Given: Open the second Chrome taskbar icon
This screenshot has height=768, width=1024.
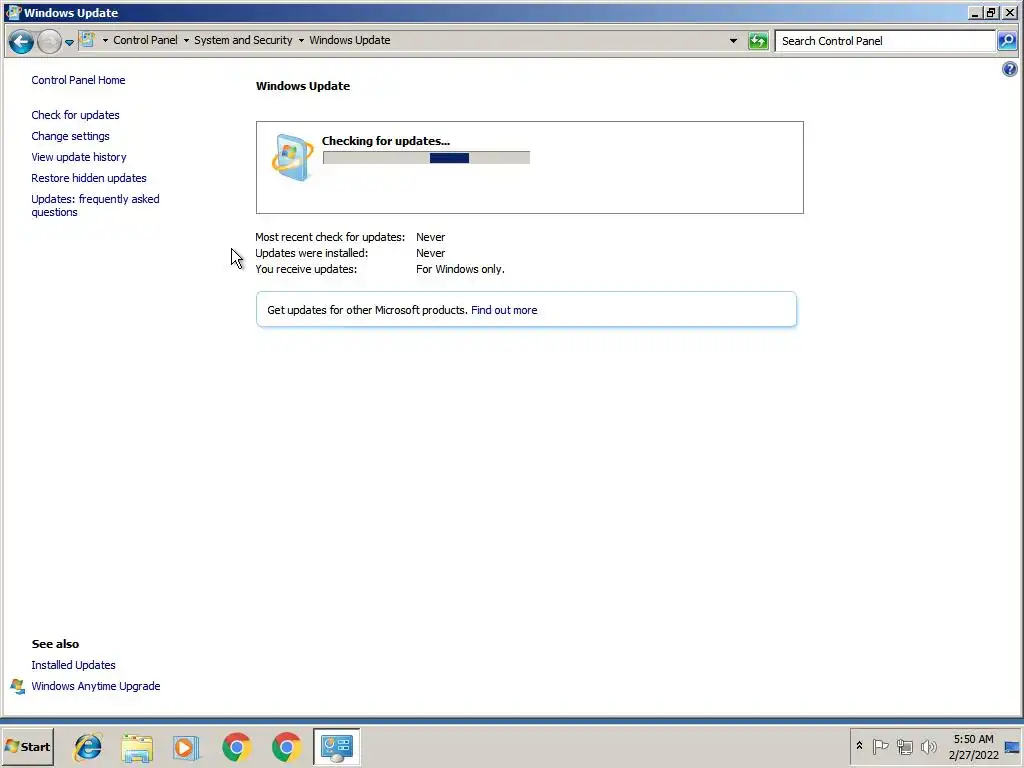Looking at the screenshot, I should coord(286,747).
